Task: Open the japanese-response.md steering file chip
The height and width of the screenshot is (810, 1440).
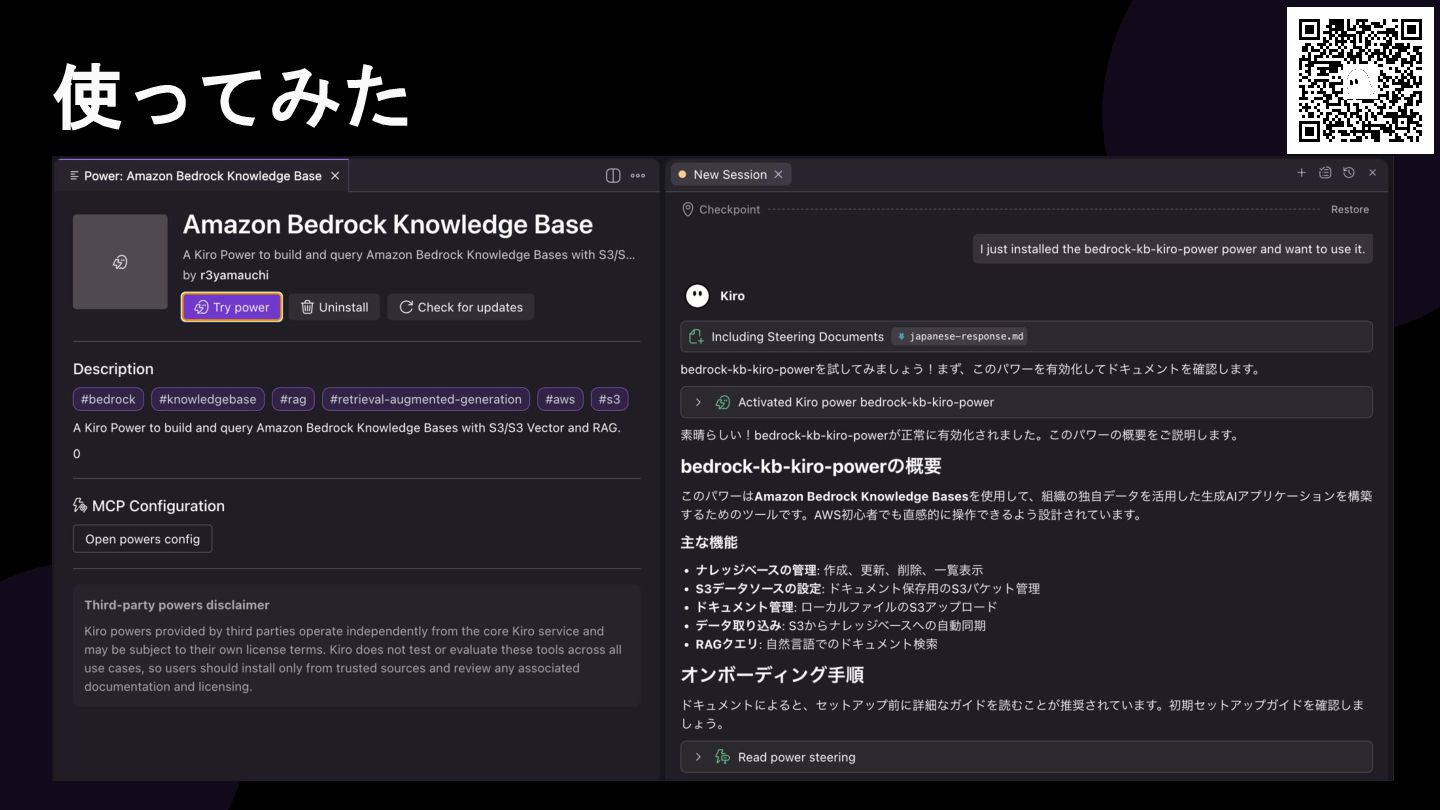Action: point(959,336)
